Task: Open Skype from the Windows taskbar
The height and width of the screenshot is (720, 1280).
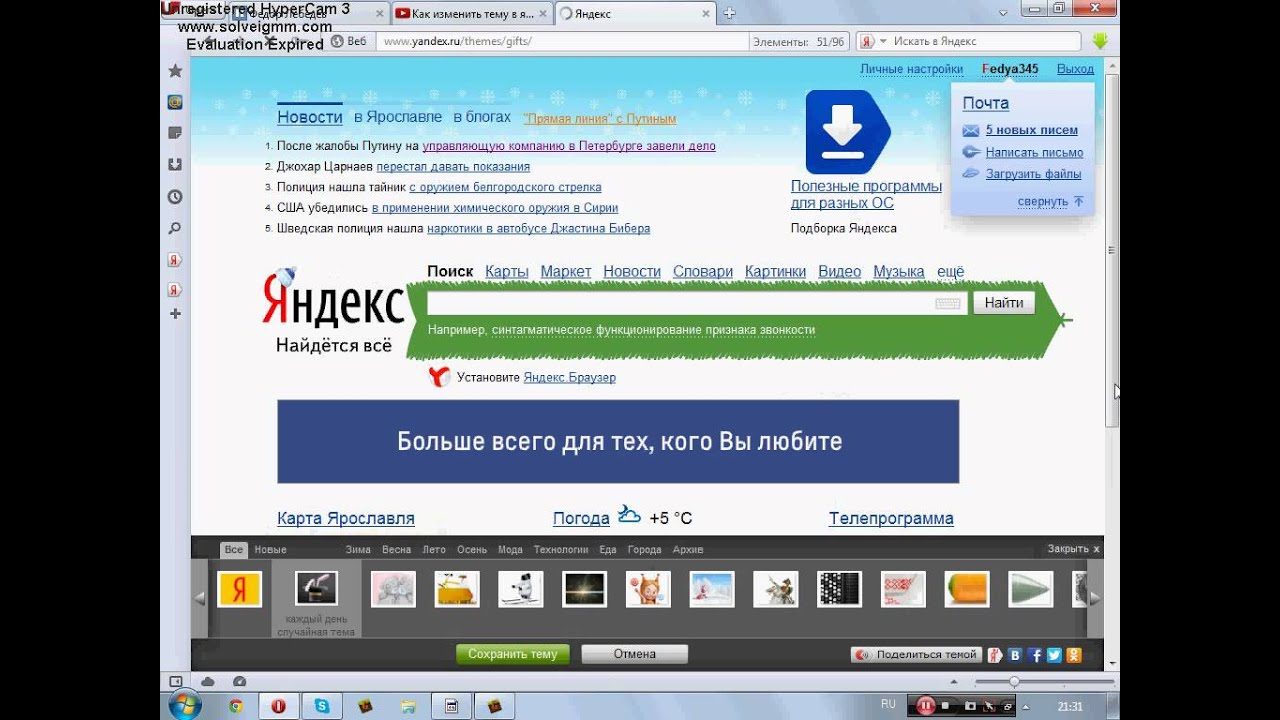Action: click(x=322, y=706)
